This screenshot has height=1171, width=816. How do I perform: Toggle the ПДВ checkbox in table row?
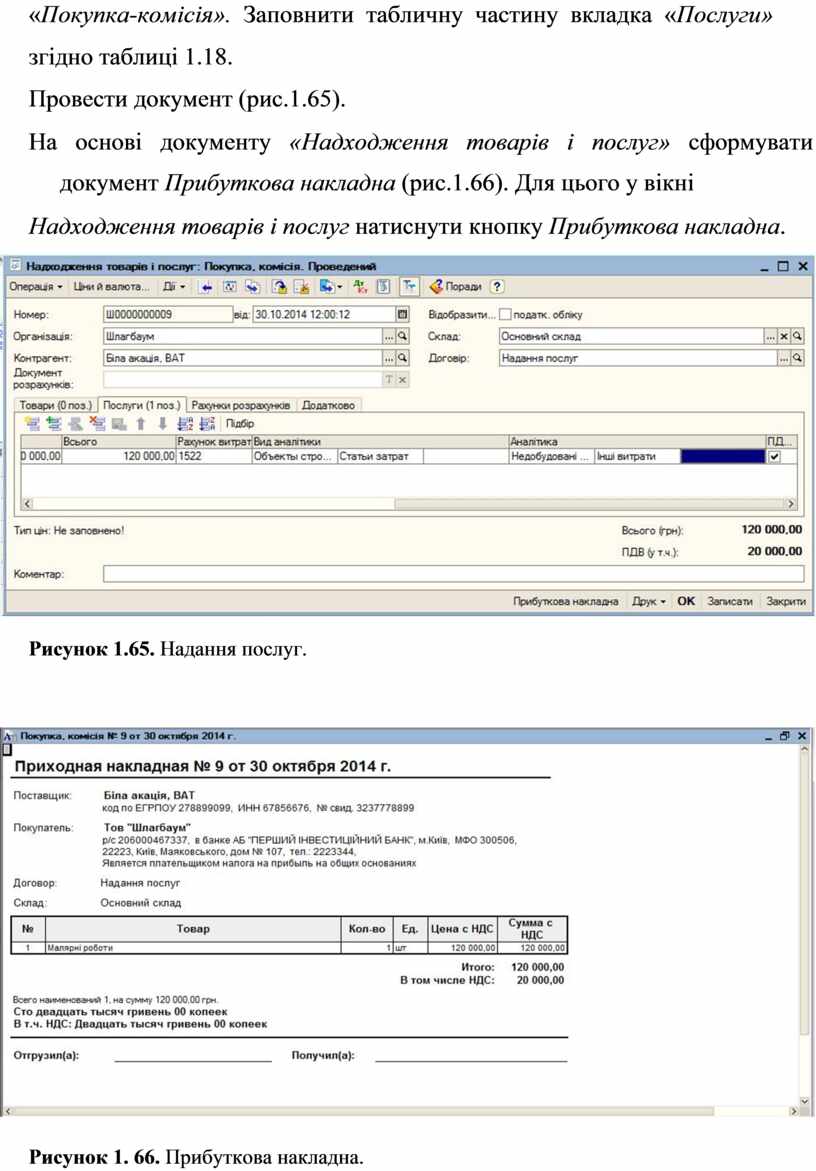pyautogui.click(x=774, y=456)
